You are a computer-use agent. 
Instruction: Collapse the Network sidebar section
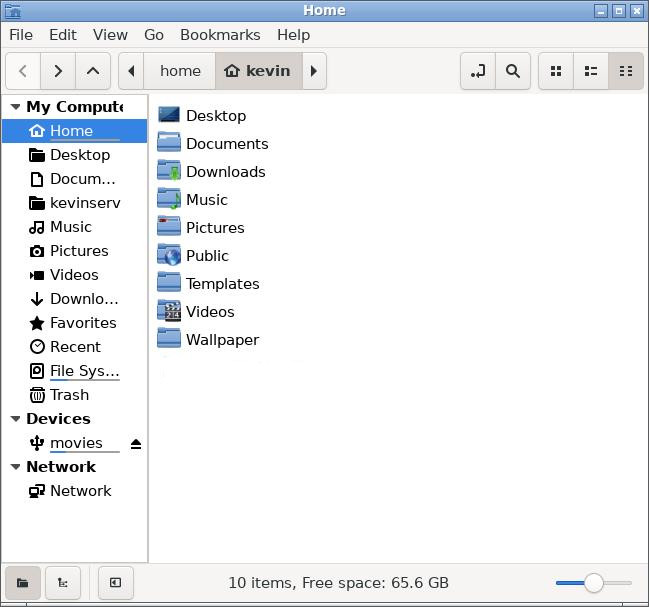[15, 467]
